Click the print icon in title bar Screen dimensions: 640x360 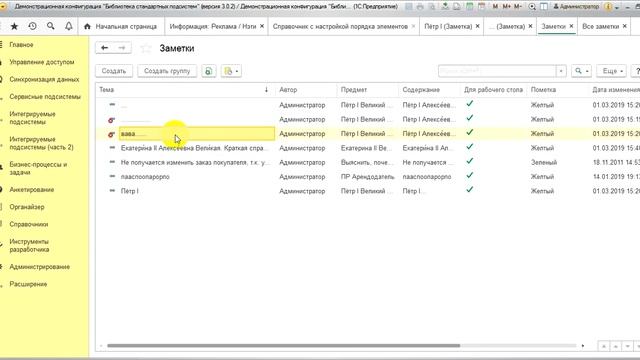coord(420,7)
